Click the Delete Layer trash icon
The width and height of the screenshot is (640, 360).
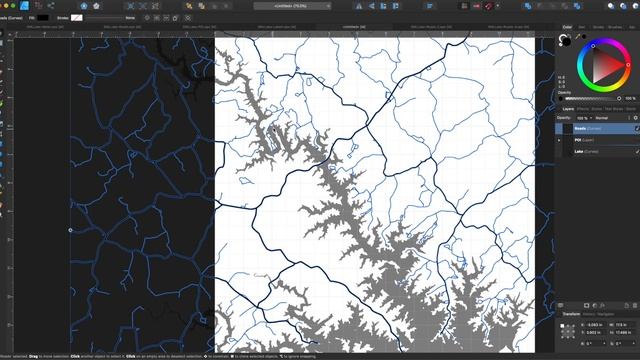(635, 305)
